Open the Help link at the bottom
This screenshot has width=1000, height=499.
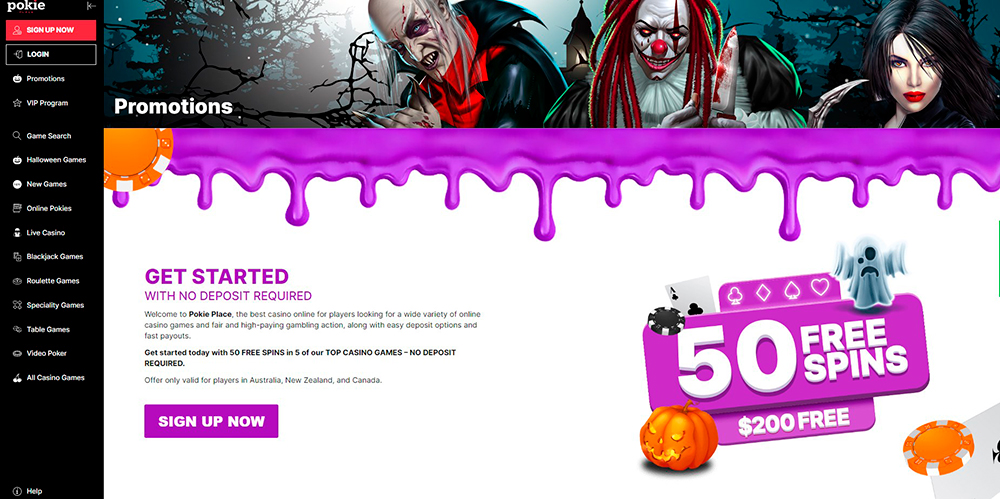pyautogui.click(x=27, y=491)
